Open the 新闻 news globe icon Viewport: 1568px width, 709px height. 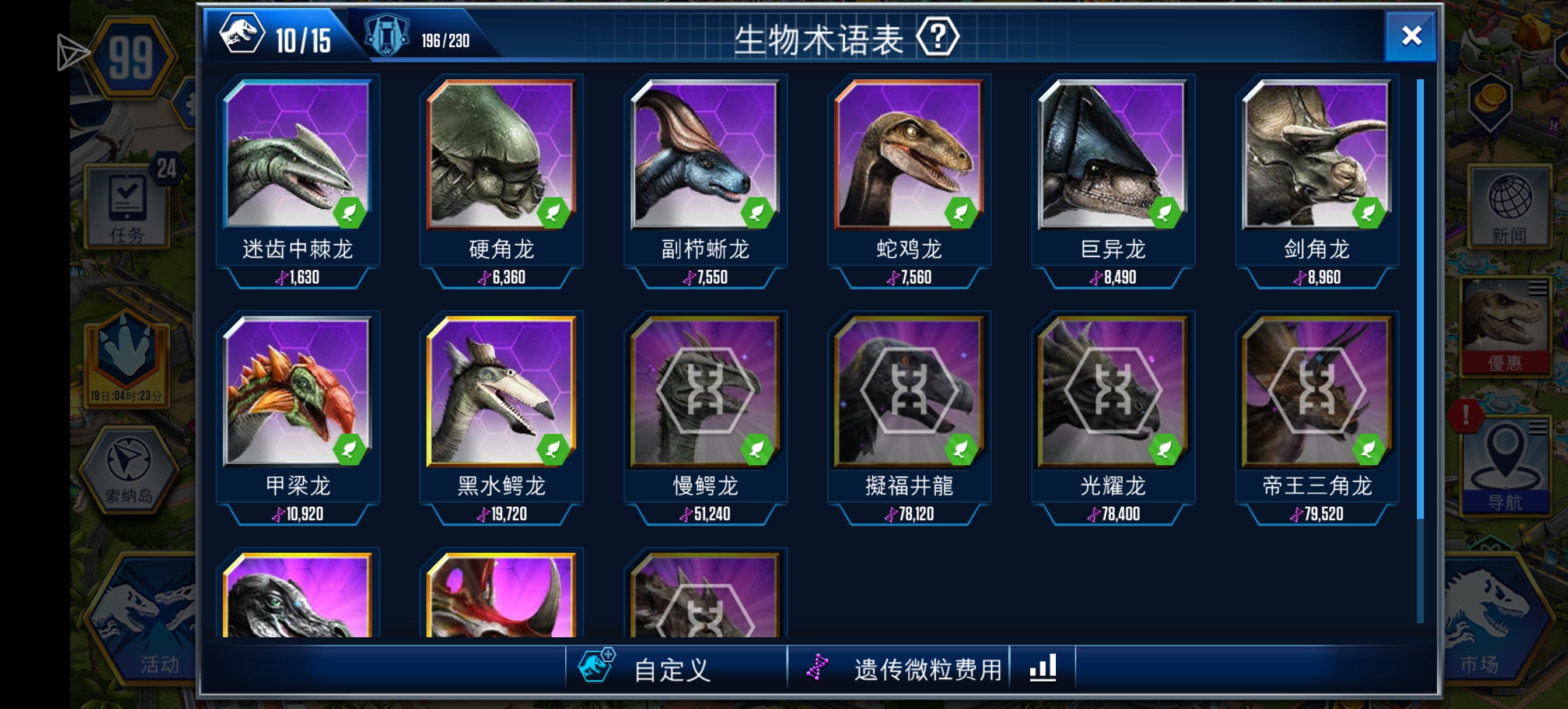click(x=1508, y=207)
